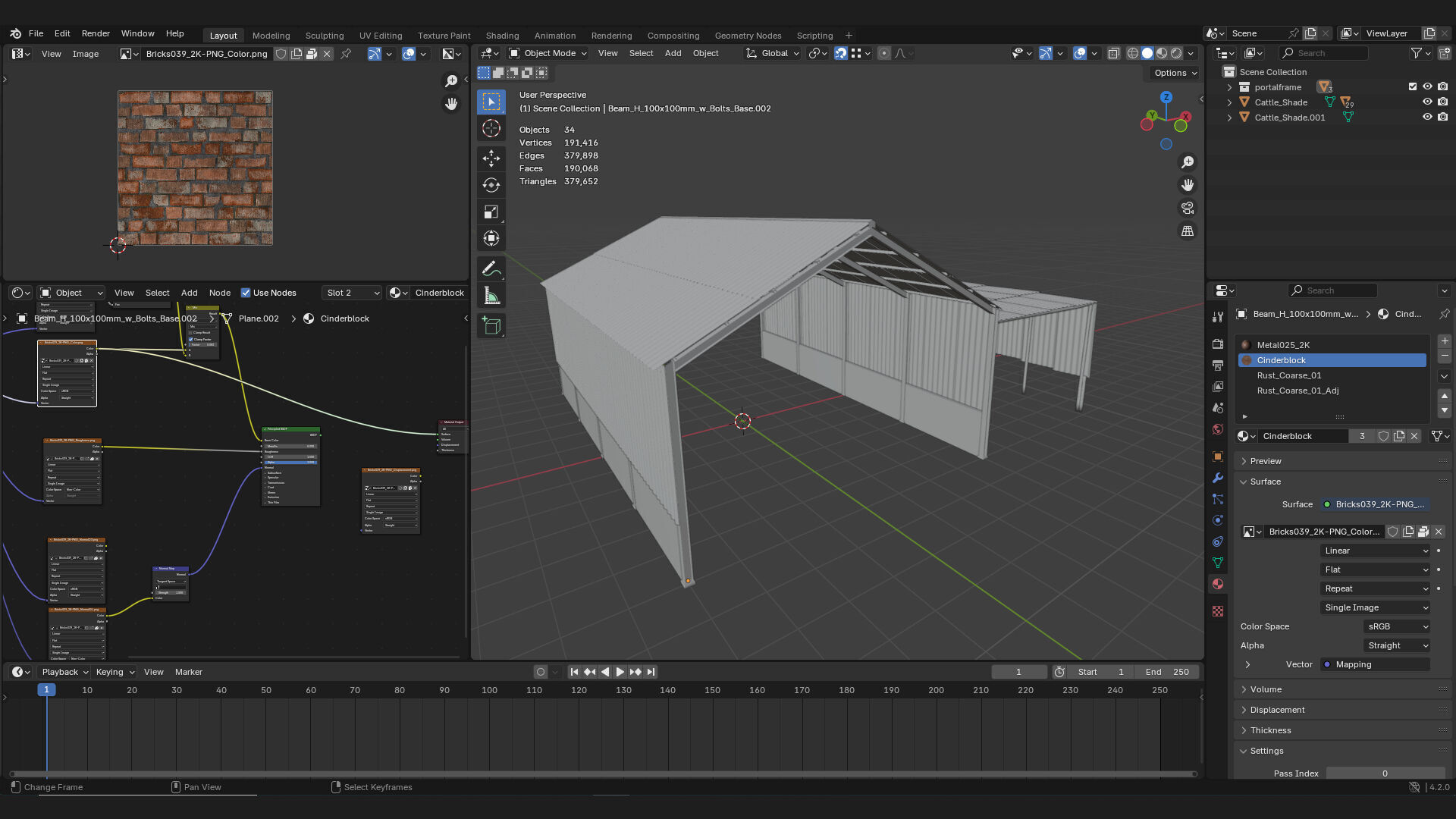Toggle portalframe exclude-from-view-layer checkbox
This screenshot has height=819, width=1456.
[1412, 86]
